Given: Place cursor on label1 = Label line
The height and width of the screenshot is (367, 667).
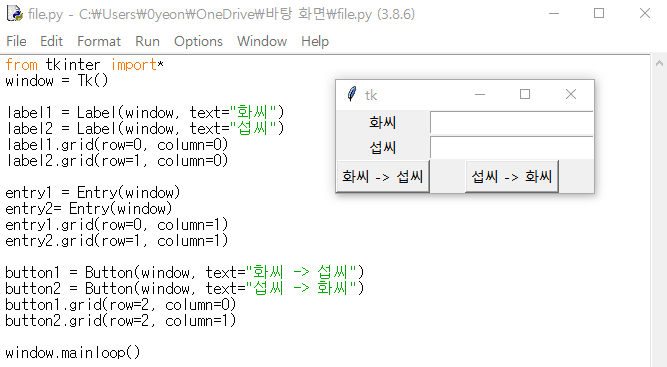Looking at the screenshot, I should pyautogui.click(x=145, y=113).
